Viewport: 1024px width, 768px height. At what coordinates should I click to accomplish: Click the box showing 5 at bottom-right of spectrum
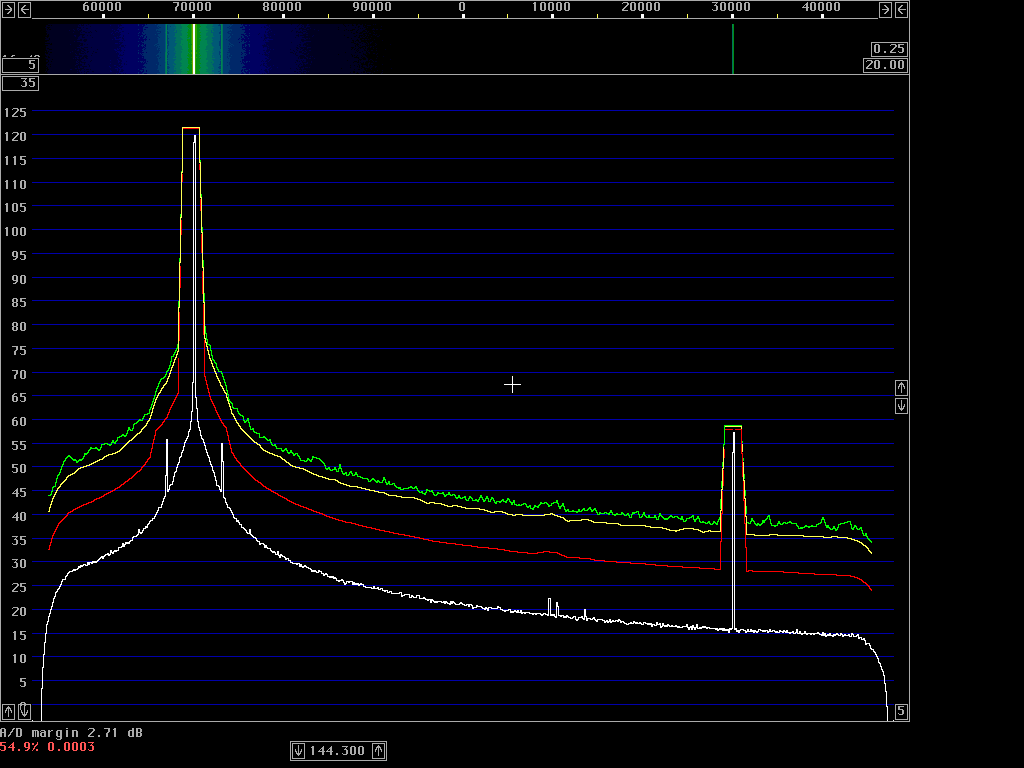pos(901,712)
